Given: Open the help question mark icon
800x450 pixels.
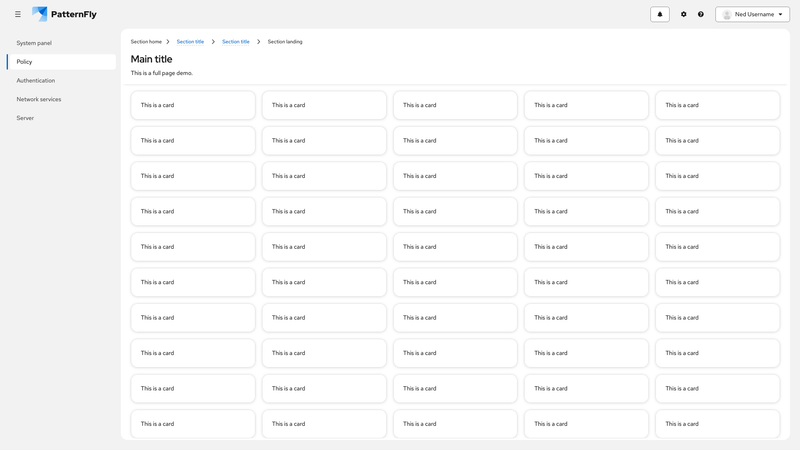Looking at the screenshot, I should [701, 14].
